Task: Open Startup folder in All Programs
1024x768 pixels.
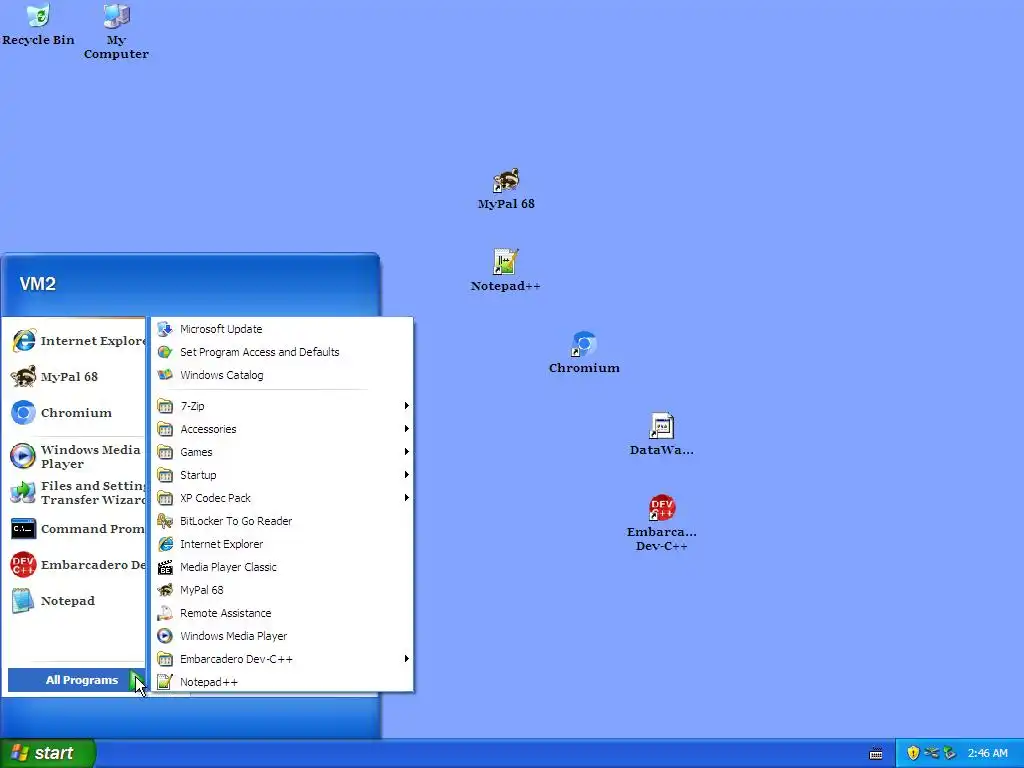Action: click(283, 475)
